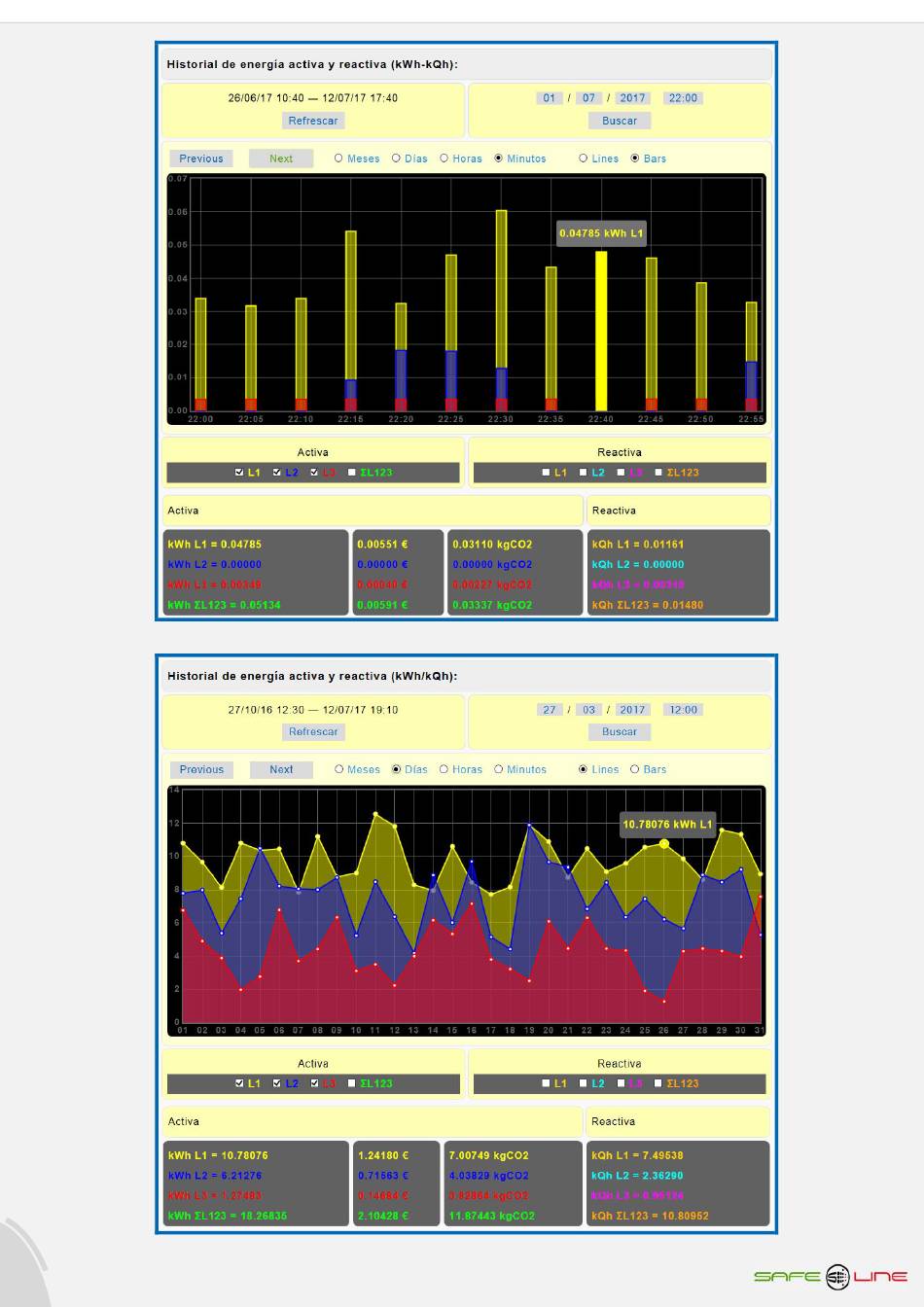The height and width of the screenshot is (1307, 924).
Task: Select Días radio in top panel
Action: click(396, 158)
